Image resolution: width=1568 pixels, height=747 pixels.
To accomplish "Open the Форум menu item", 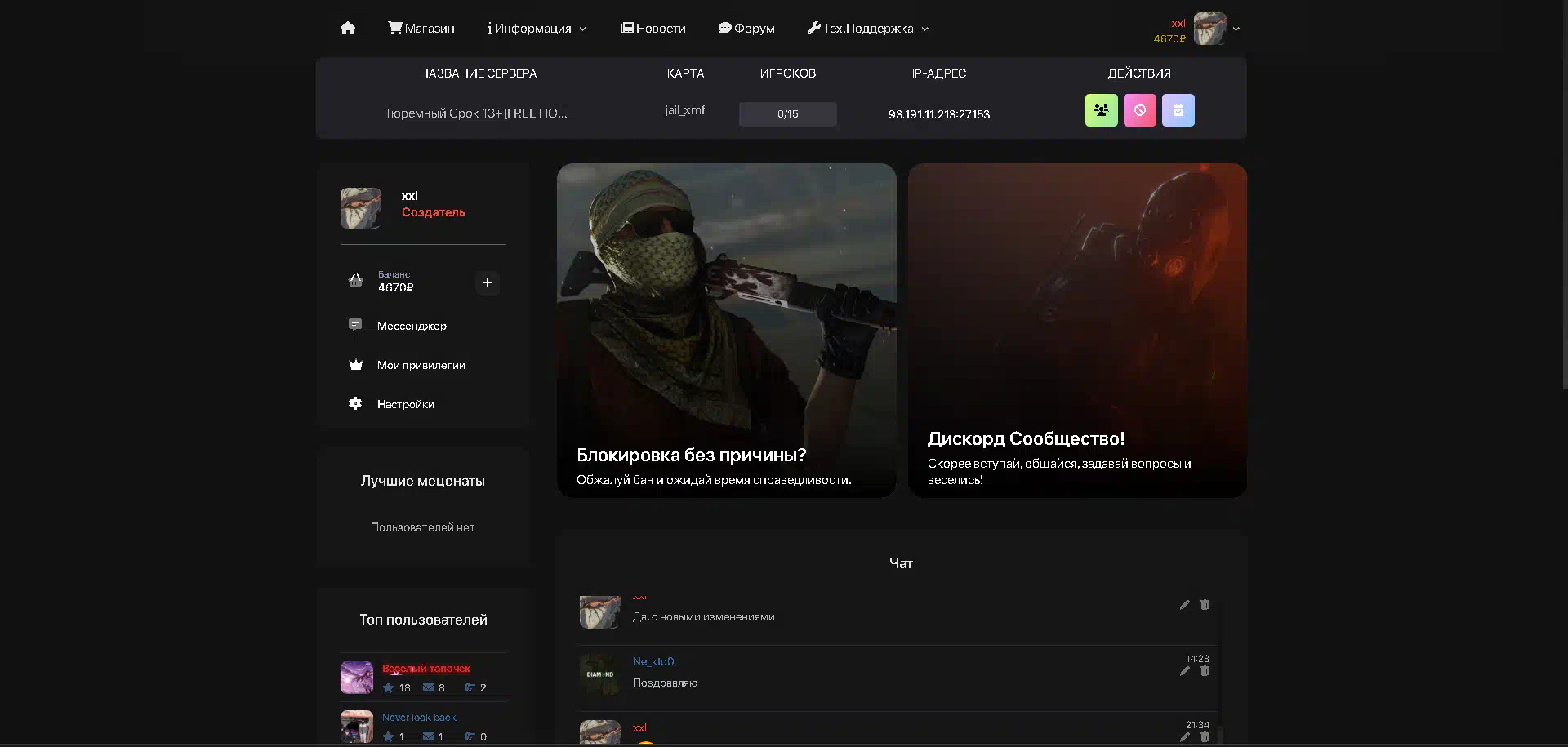I will (746, 29).
